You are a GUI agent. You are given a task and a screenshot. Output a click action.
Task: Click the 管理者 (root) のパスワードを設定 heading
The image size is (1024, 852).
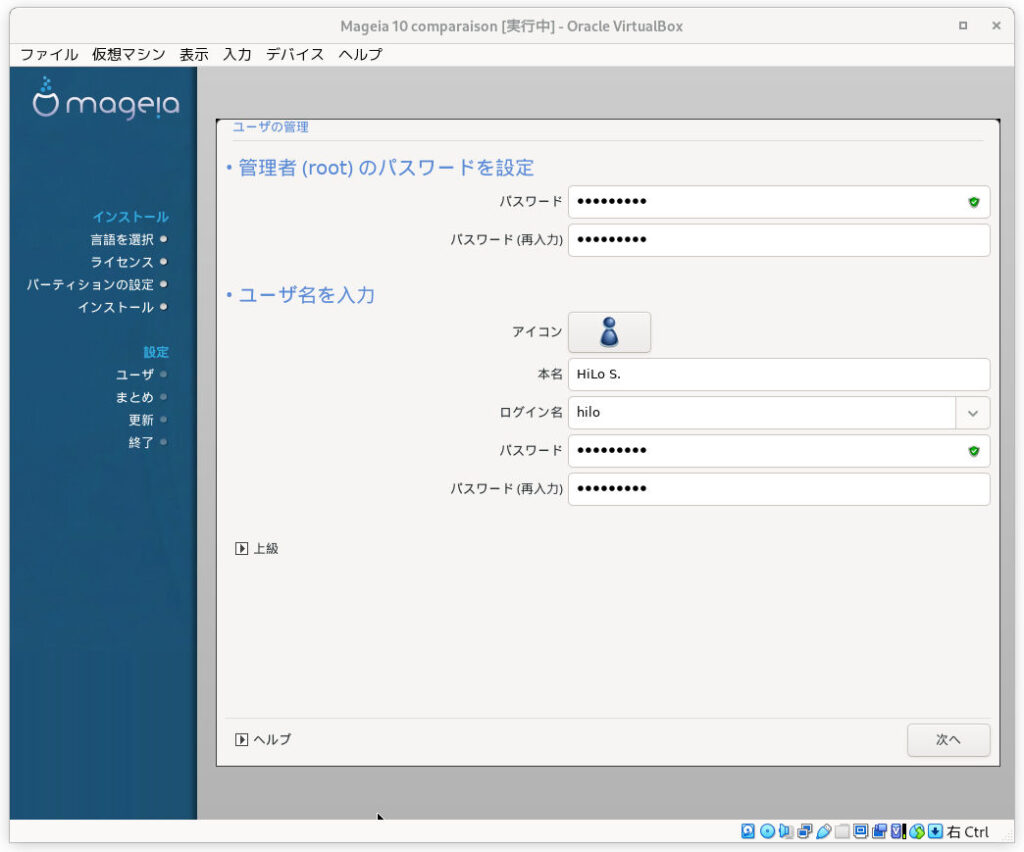pyautogui.click(x=386, y=168)
